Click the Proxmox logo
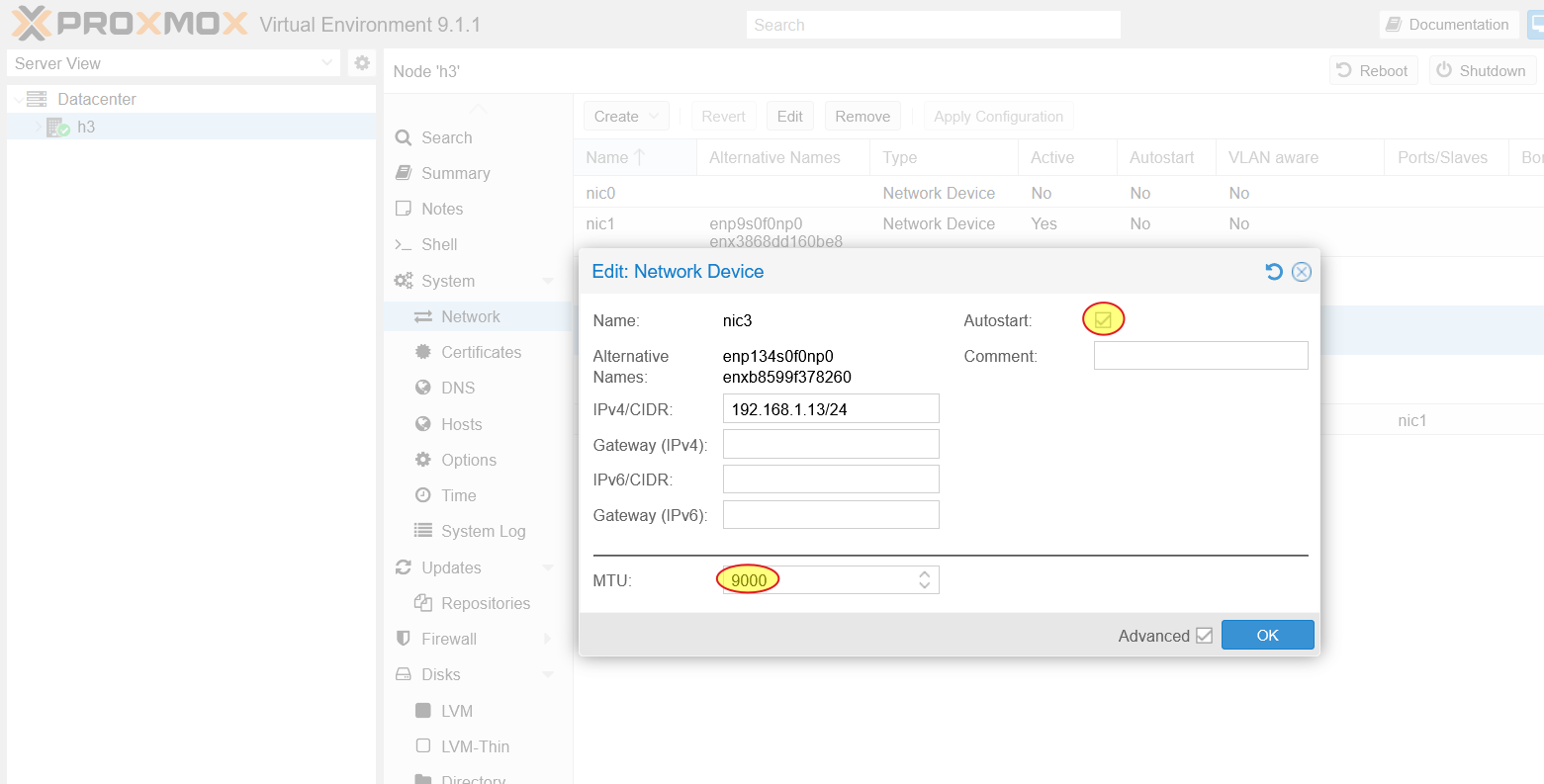Screen dimensions: 1544x784 click(x=130, y=23)
